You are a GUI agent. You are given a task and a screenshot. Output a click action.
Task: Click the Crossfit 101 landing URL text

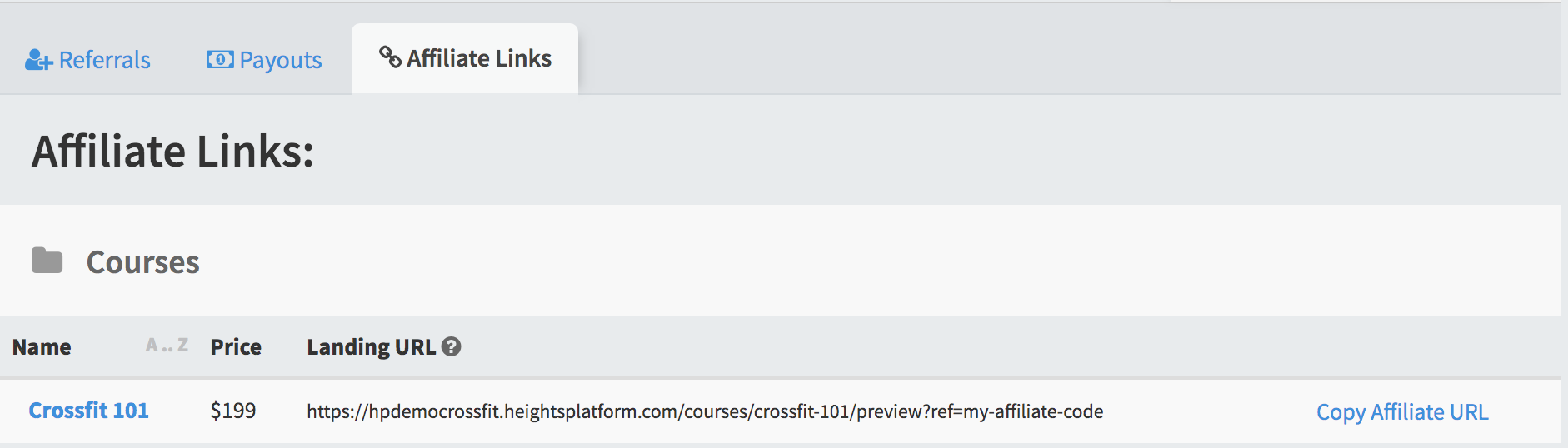pyautogui.click(x=705, y=411)
